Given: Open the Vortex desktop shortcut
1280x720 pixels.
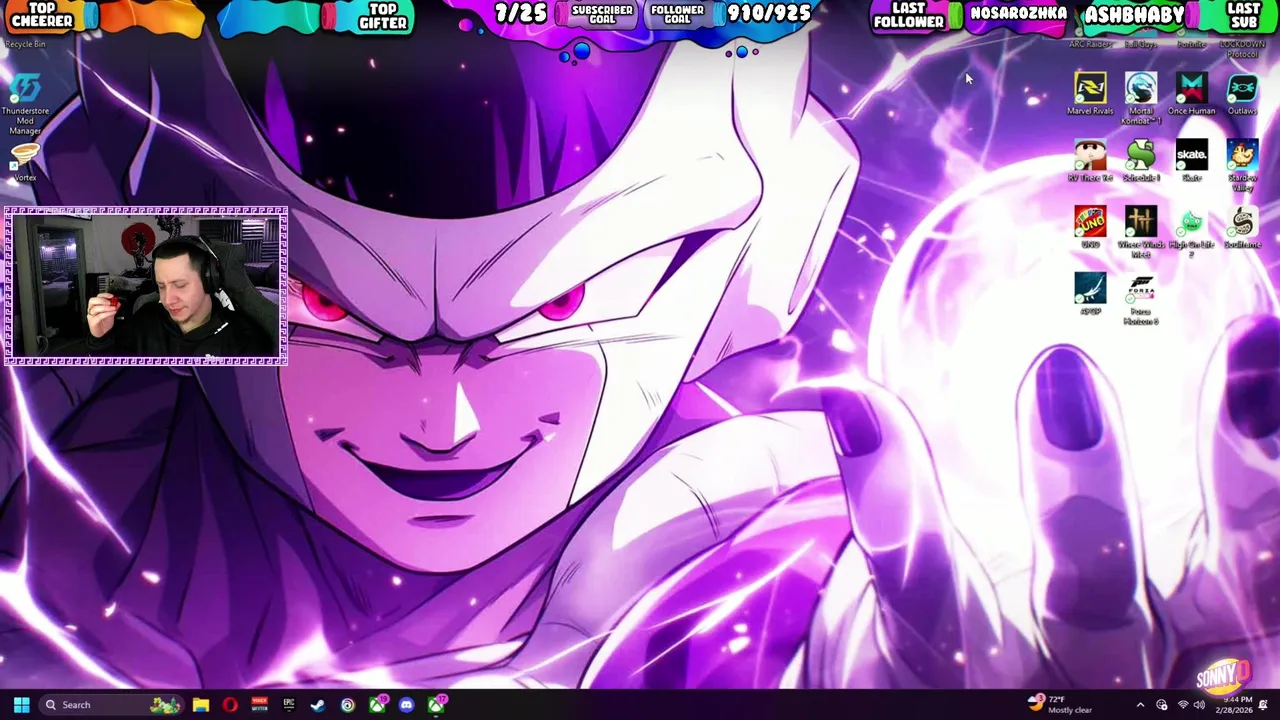Looking at the screenshot, I should pyautogui.click(x=25, y=161).
